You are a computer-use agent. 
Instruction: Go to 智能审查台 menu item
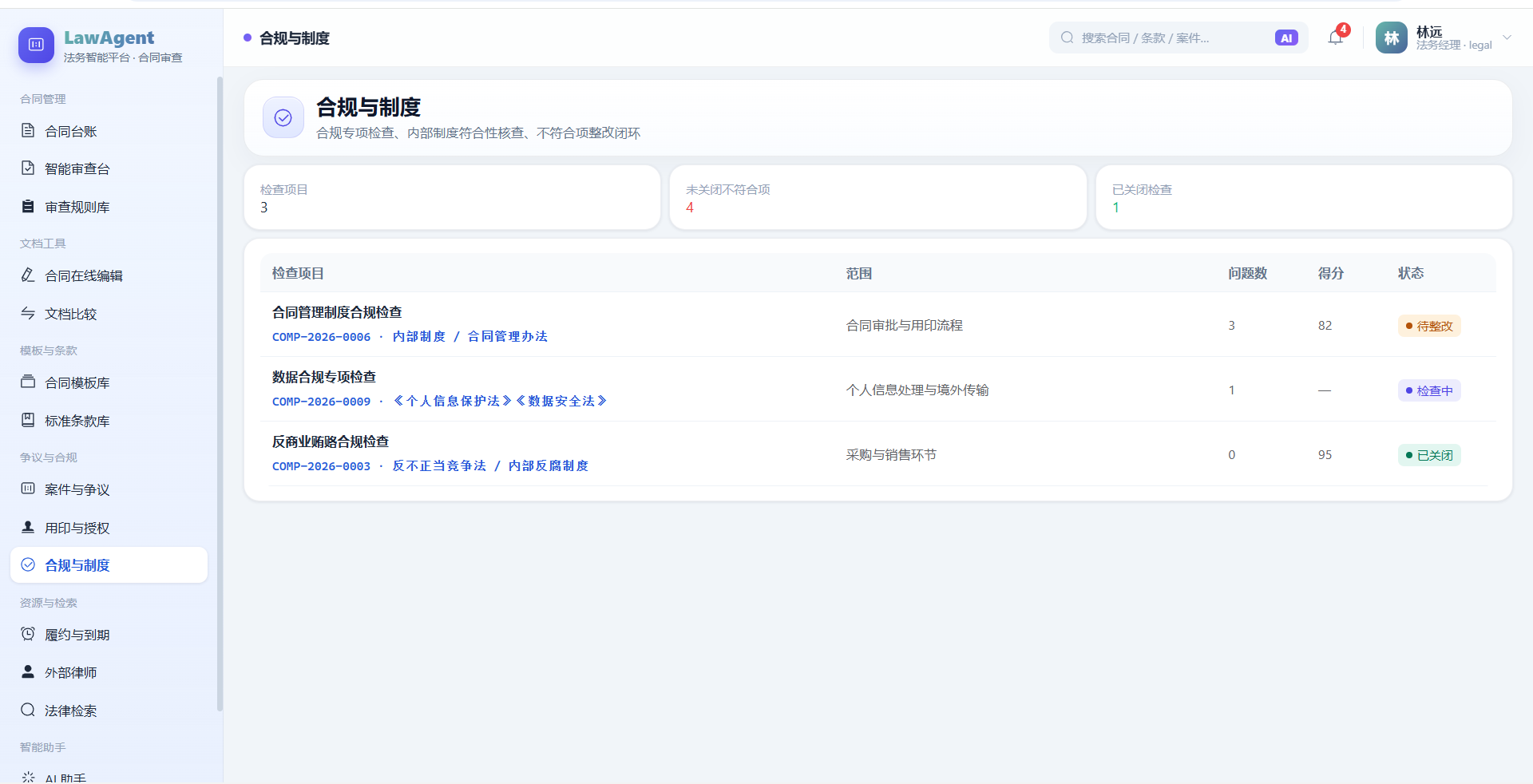pyautogui.click(x=109, y=168)
